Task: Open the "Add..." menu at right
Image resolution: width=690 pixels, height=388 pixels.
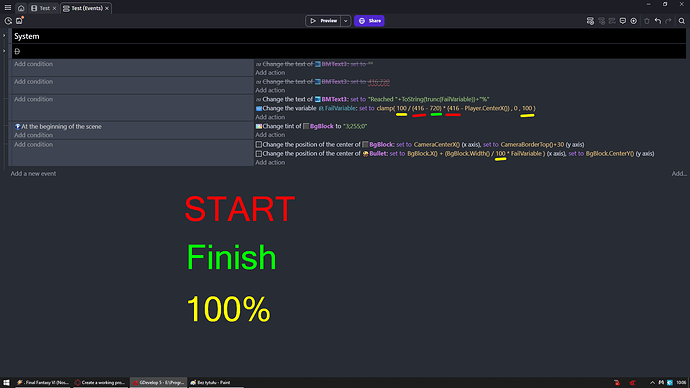Action: tap(679, 173)
